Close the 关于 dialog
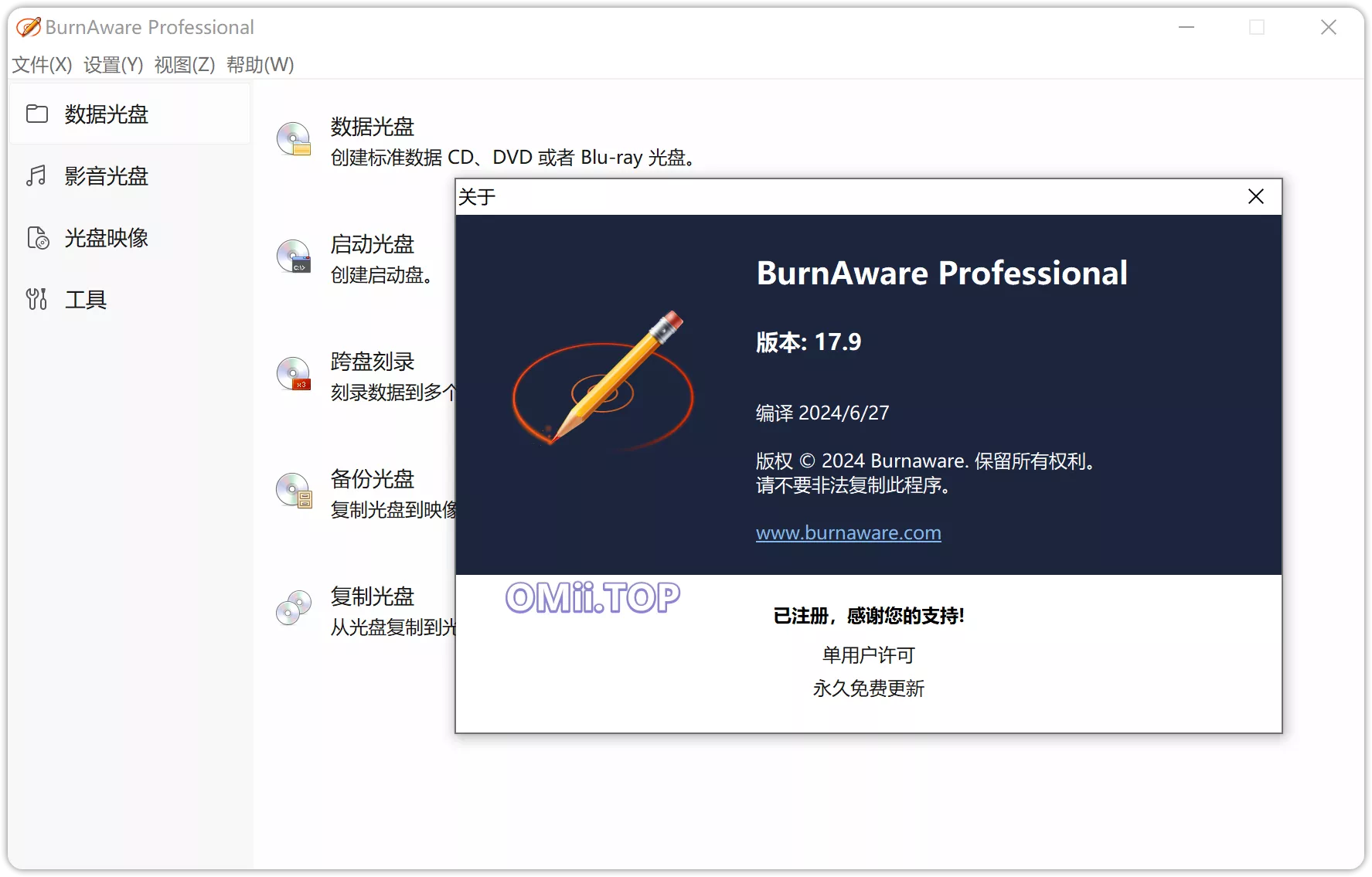 pos(1256,197)
